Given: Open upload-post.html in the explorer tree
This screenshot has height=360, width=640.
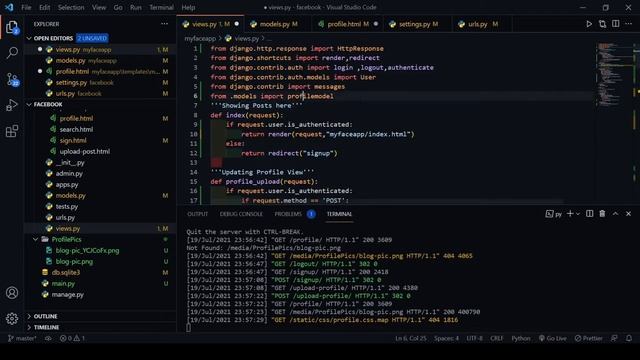Looking at the screenshot, I should [x=84, y=151].
